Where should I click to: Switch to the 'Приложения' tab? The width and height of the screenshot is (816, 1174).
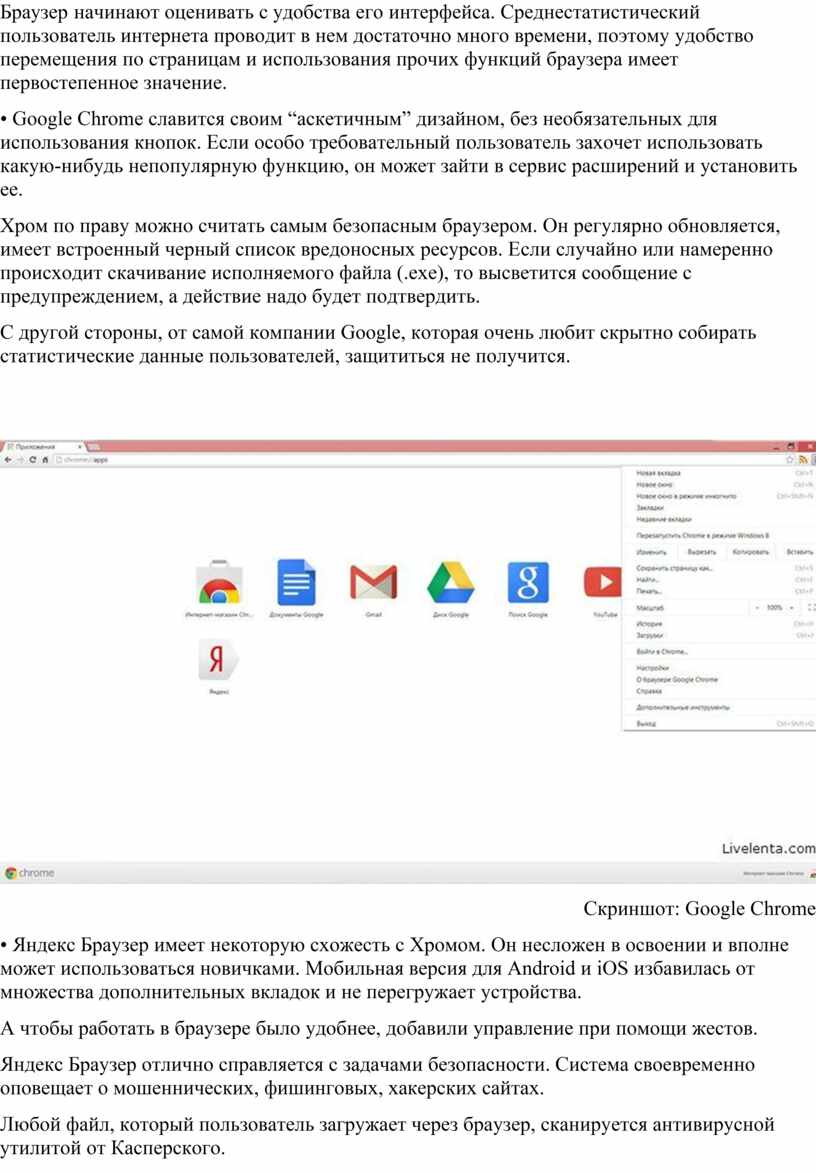38,446
